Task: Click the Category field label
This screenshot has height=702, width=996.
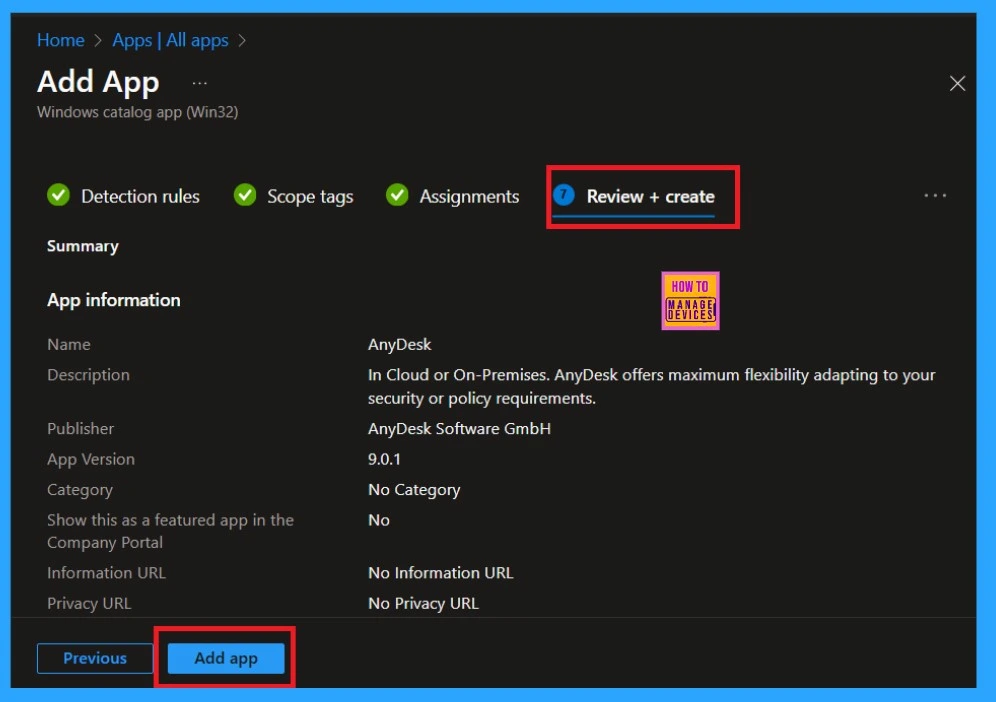Action: pos(79,490)
